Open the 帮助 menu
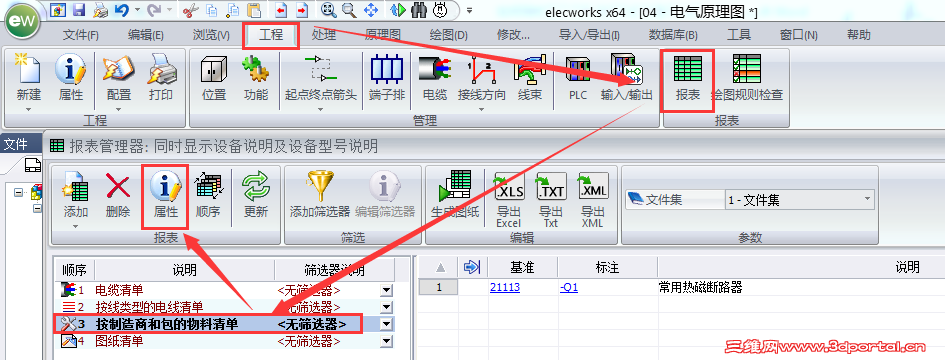The image size is (945, 360). pos(858,35)
